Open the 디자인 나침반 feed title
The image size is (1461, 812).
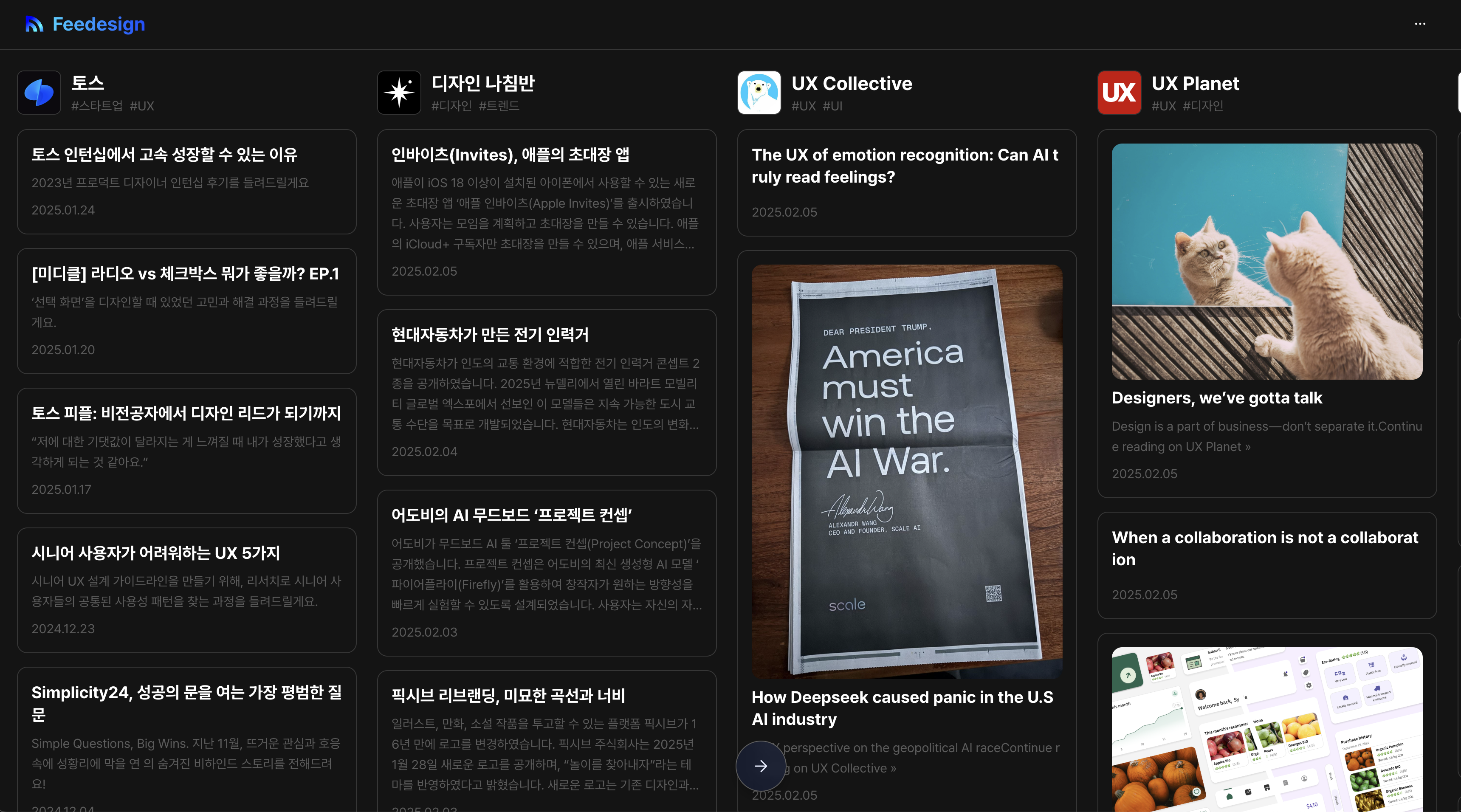(x=482, y=83)
